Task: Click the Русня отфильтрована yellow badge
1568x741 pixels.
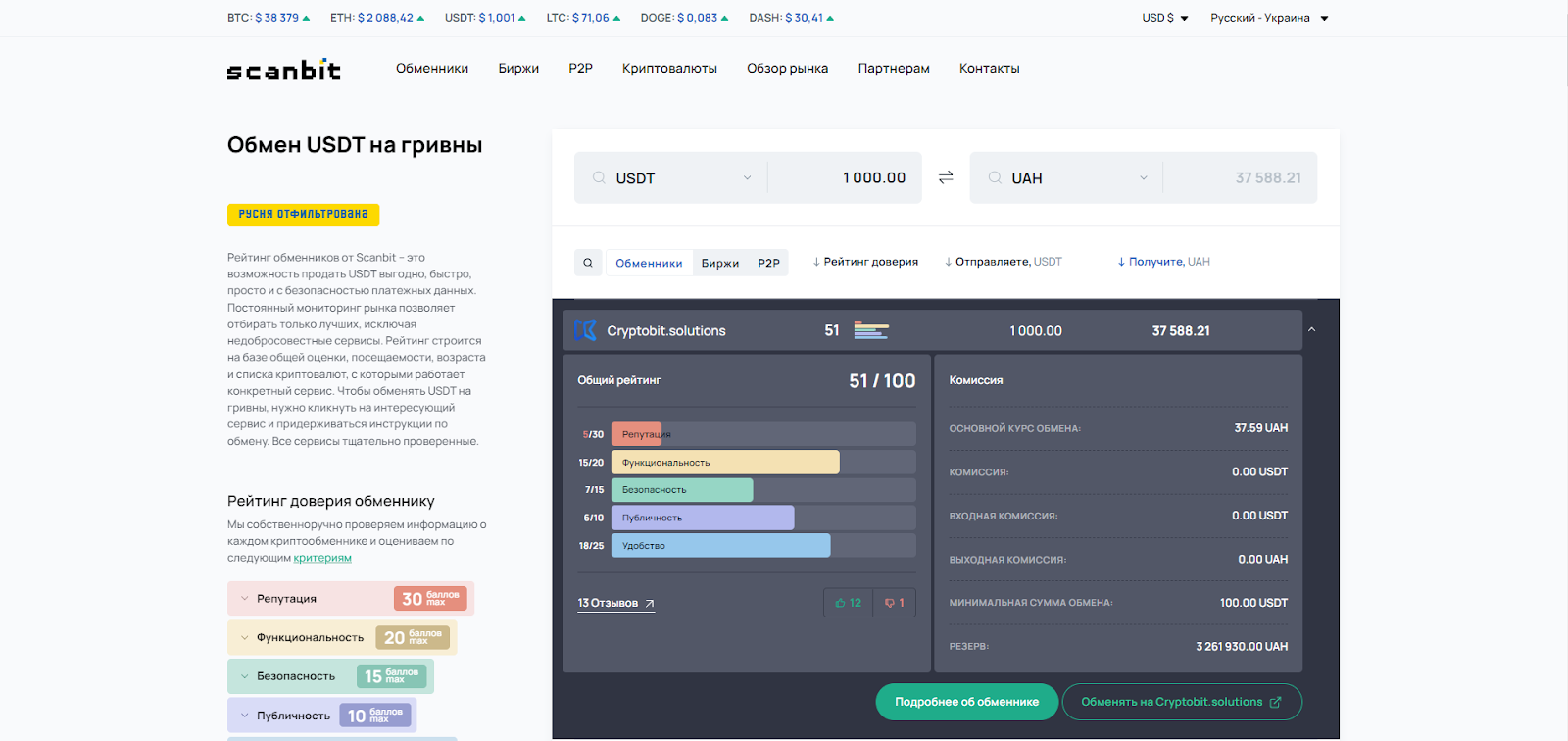Action: tap(303, 215)
